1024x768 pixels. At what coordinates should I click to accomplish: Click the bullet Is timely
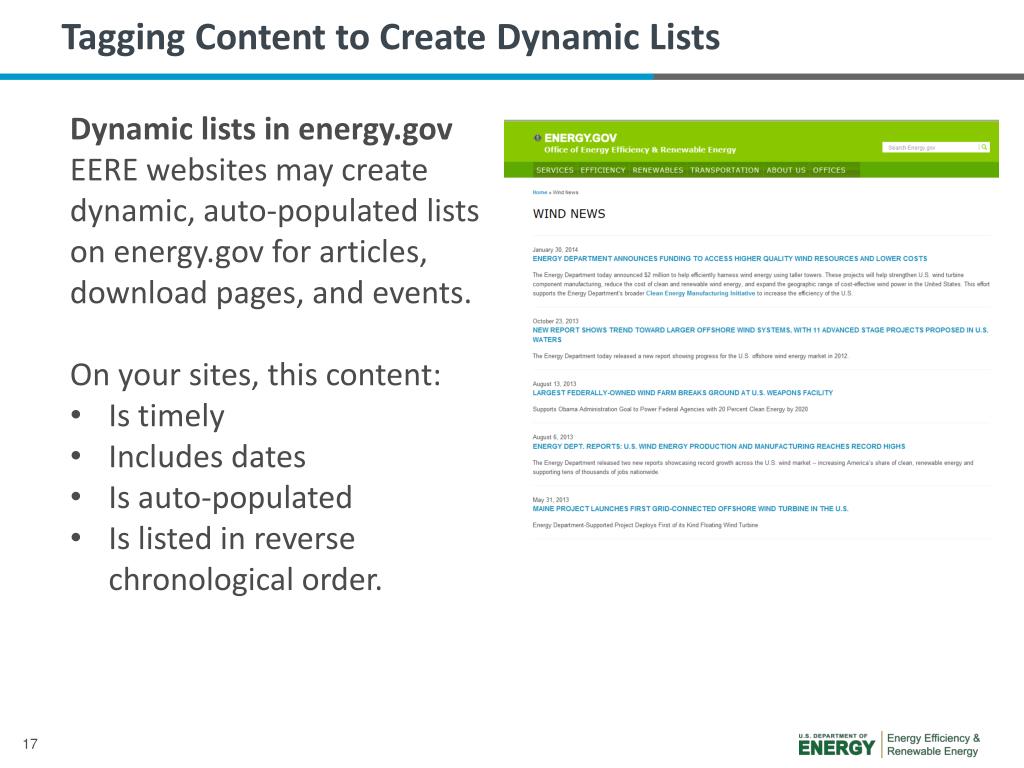pos(167,417)
